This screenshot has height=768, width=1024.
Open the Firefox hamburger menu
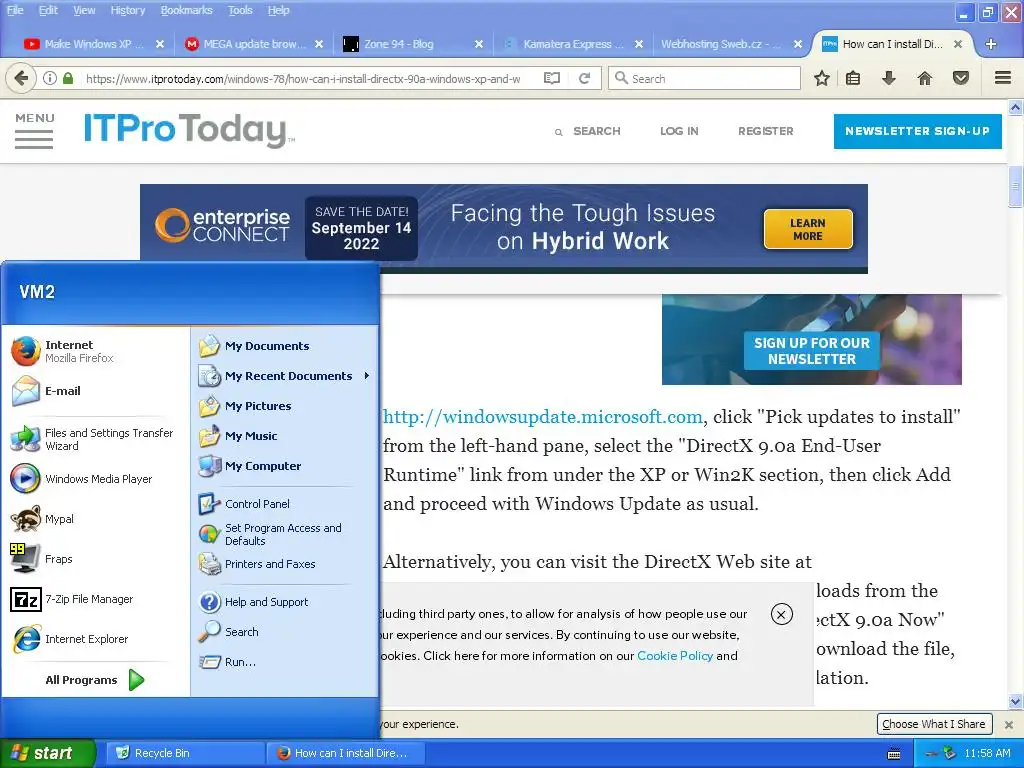[x=1003, y=78]
